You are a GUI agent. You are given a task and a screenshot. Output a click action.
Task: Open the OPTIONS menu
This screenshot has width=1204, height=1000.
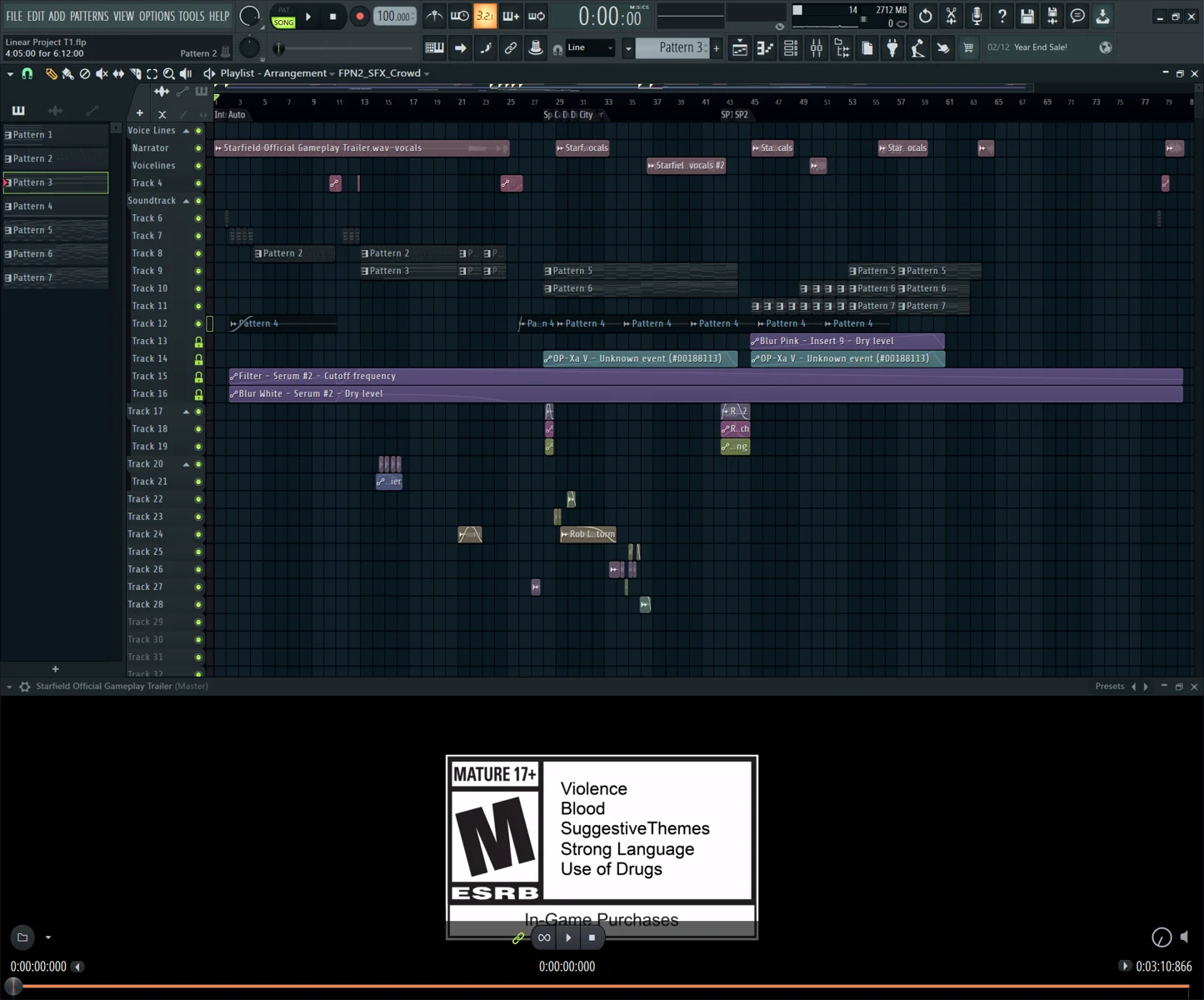pos(157,16)
